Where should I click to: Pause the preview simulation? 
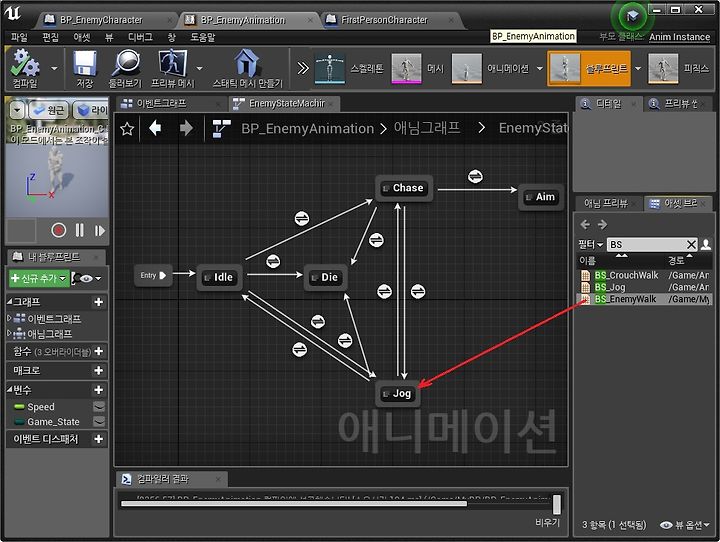[x=79, y=230]
